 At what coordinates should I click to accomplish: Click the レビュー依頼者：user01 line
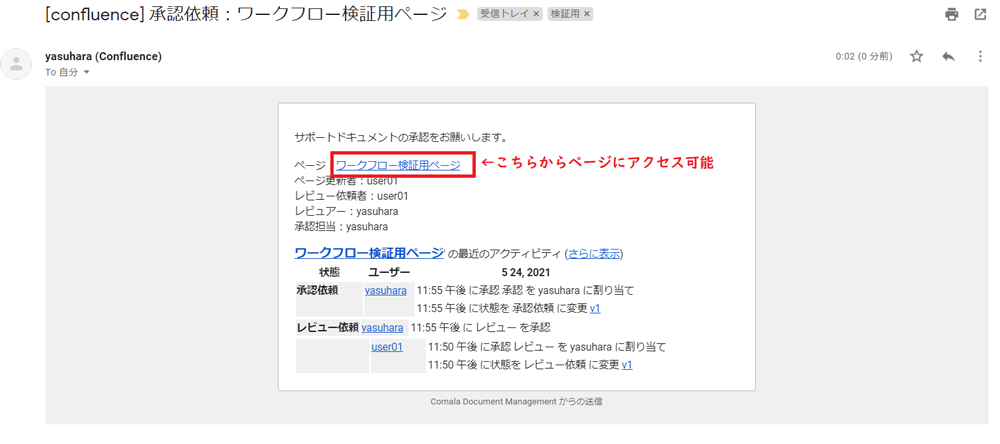351,196
